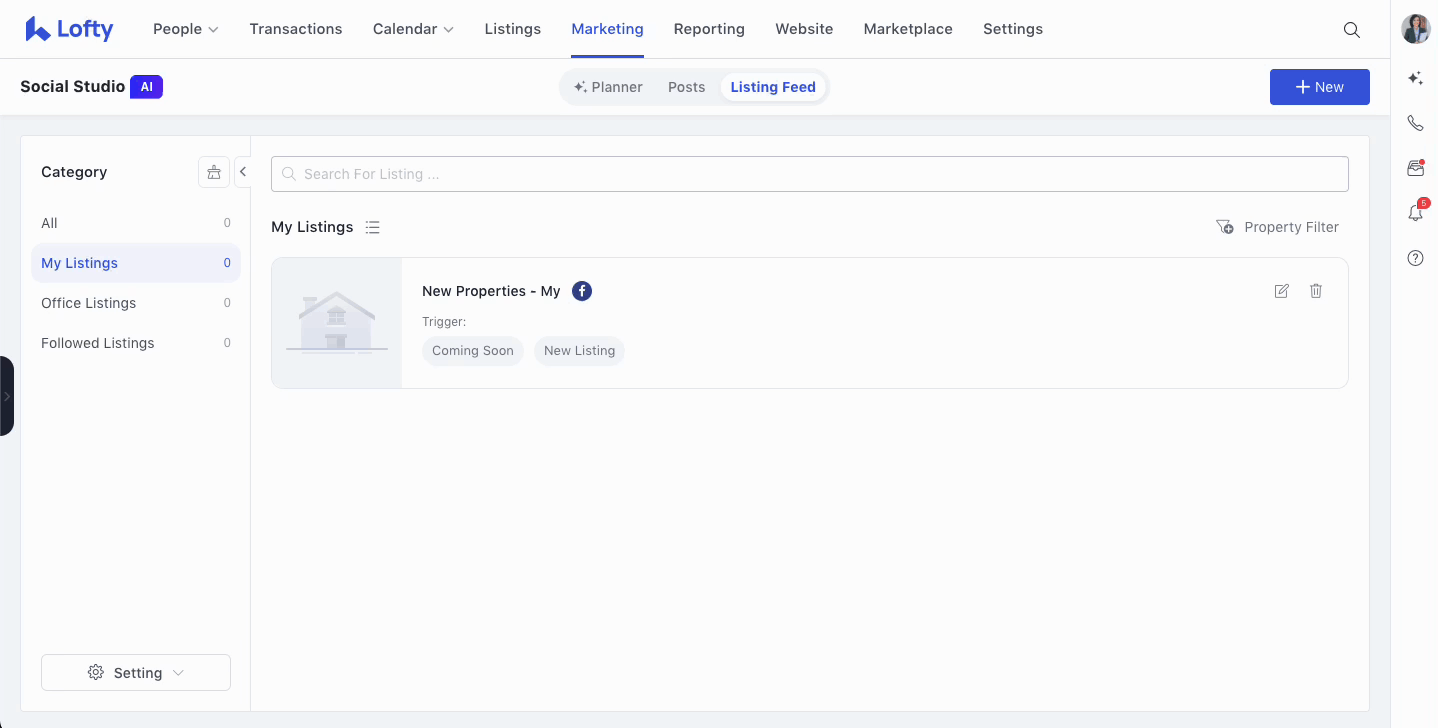Click the blue New button

[x=1319, y=87]
